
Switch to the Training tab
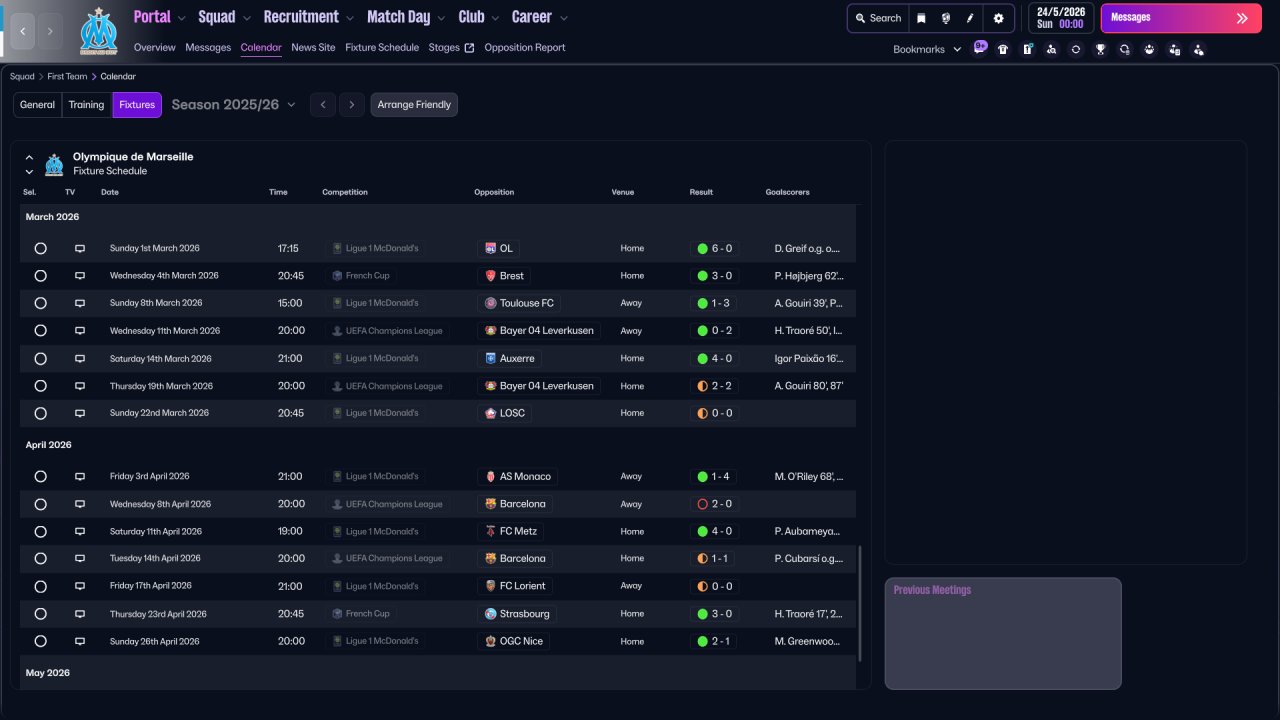coord(86,105)
